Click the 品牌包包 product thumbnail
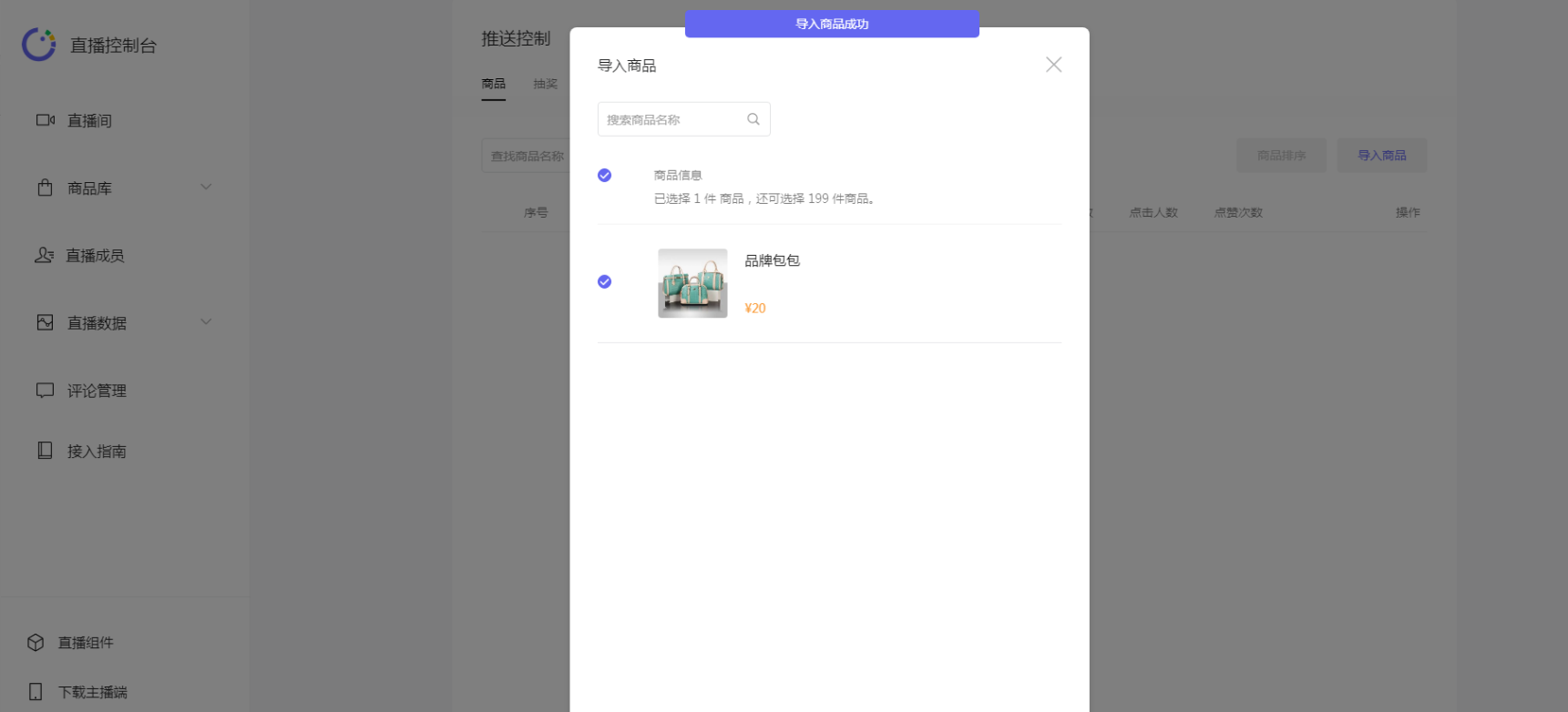The width and height of the screenshot is (1568, 712). [692, 283]
